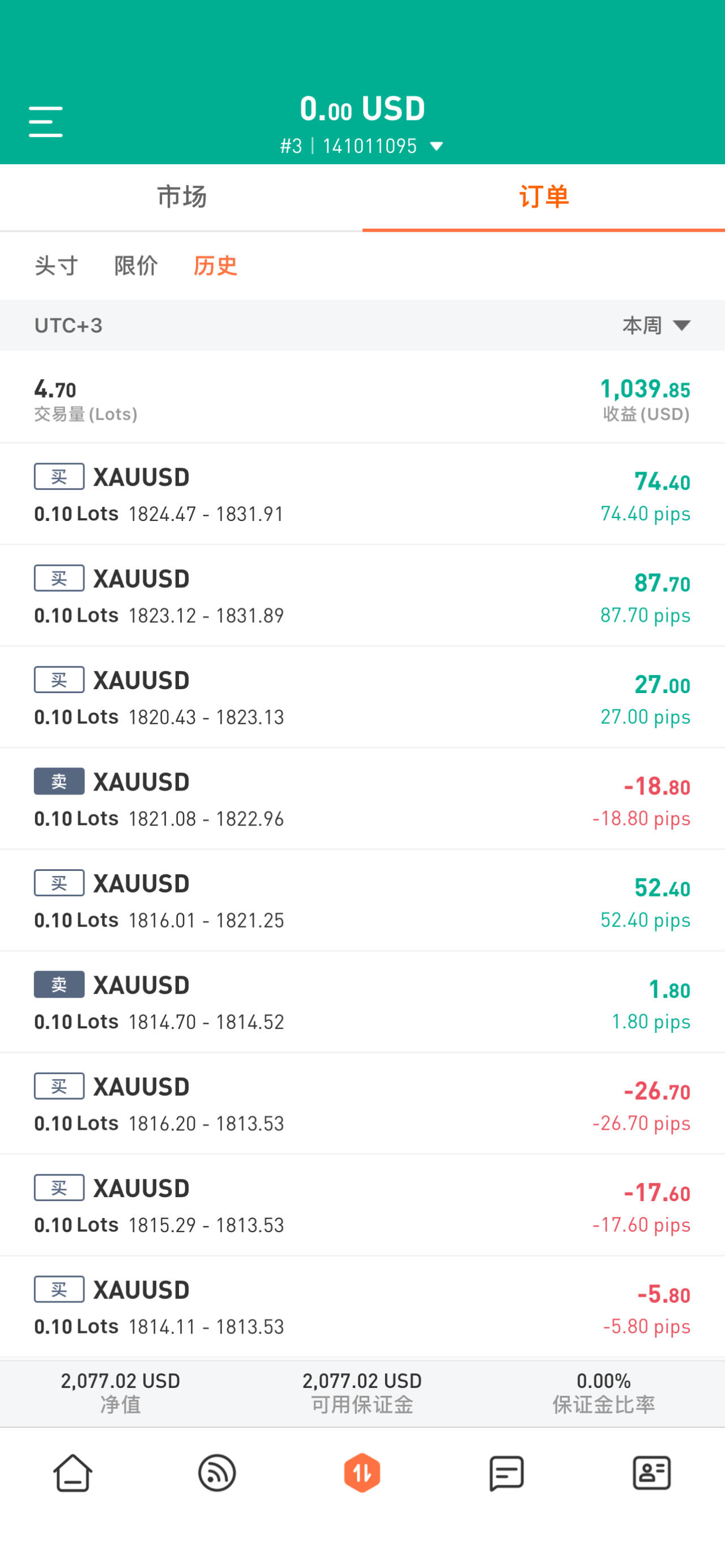Open the XAUUSD order with 87.70 profit
The height and width of the screenshot is (1568, 725).
click(x=362, y=596)
